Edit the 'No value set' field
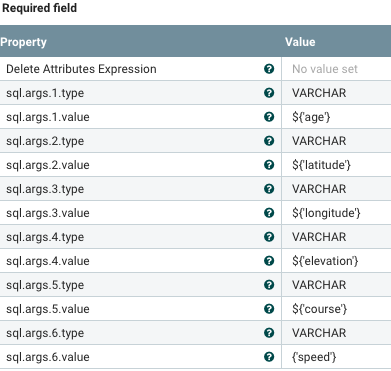 [x=336, y=69]
